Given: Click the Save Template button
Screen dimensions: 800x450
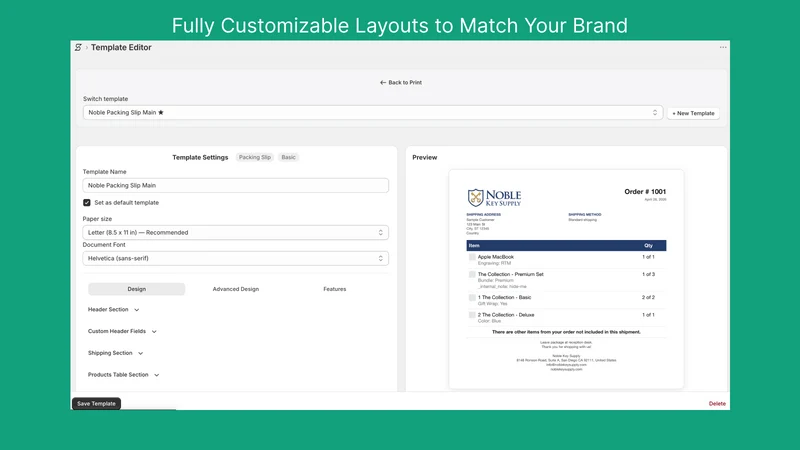Looking at the screenshot, I should point(96,404).
